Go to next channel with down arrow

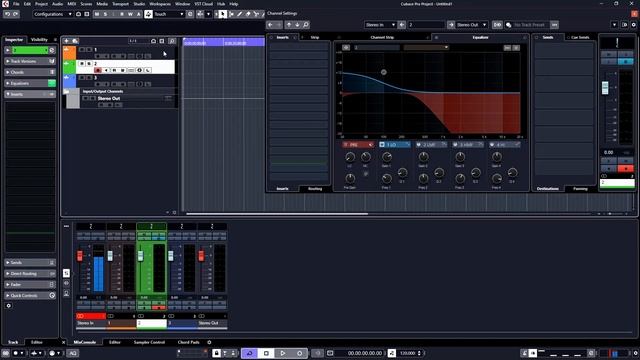click(297, 25)
